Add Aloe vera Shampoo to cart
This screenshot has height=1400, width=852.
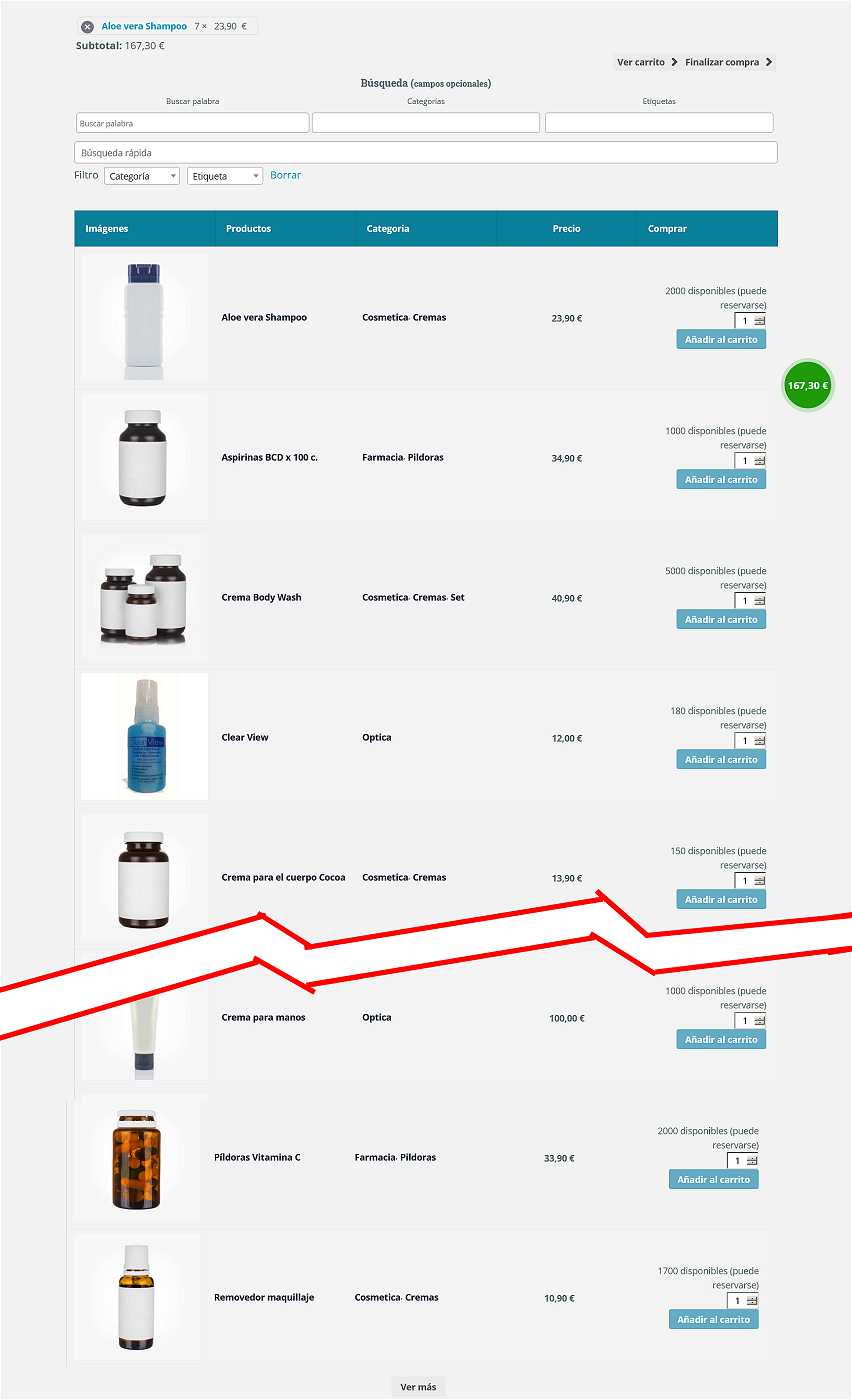[721, 339]
